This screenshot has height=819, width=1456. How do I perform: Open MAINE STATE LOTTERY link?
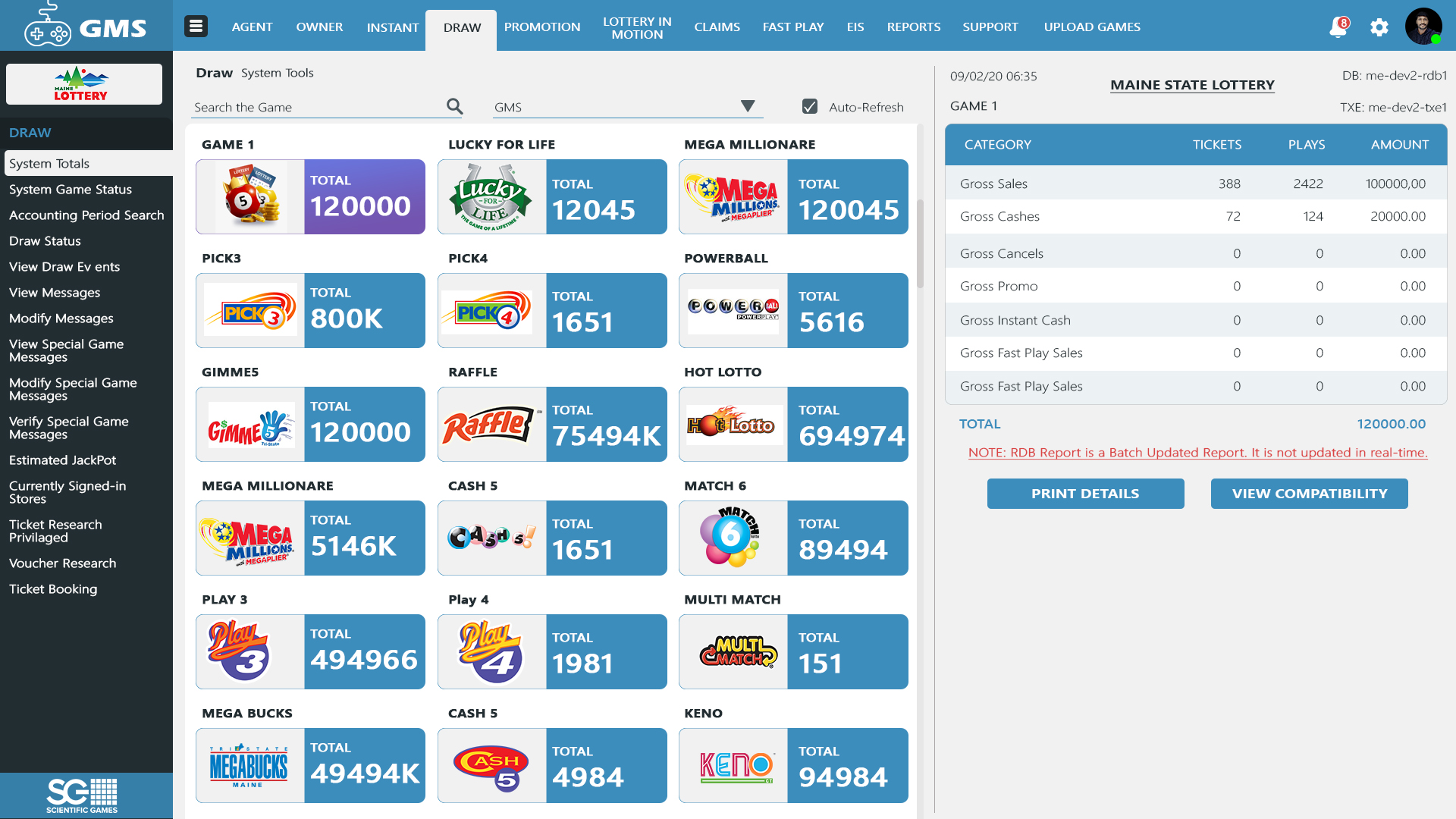1192,84
